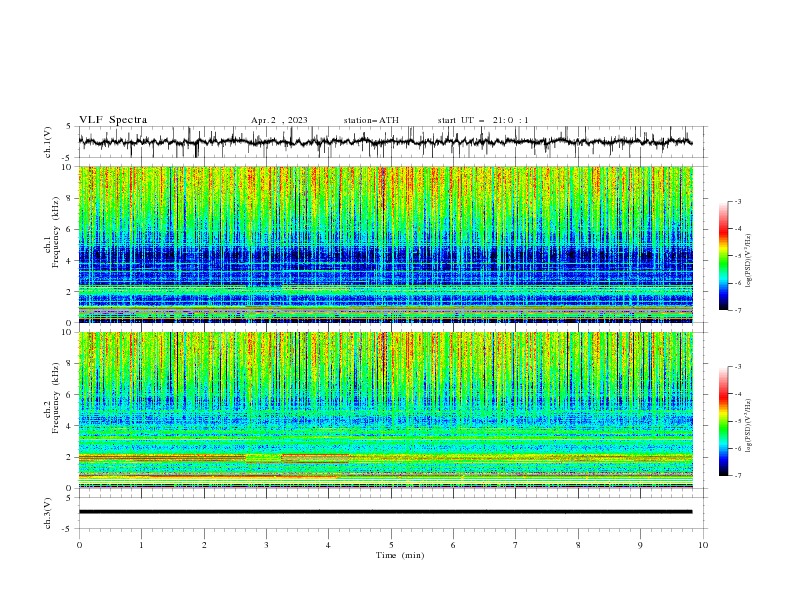Click time axis tick label "9"
Screen dimensions: 792x612
(640, 545)
